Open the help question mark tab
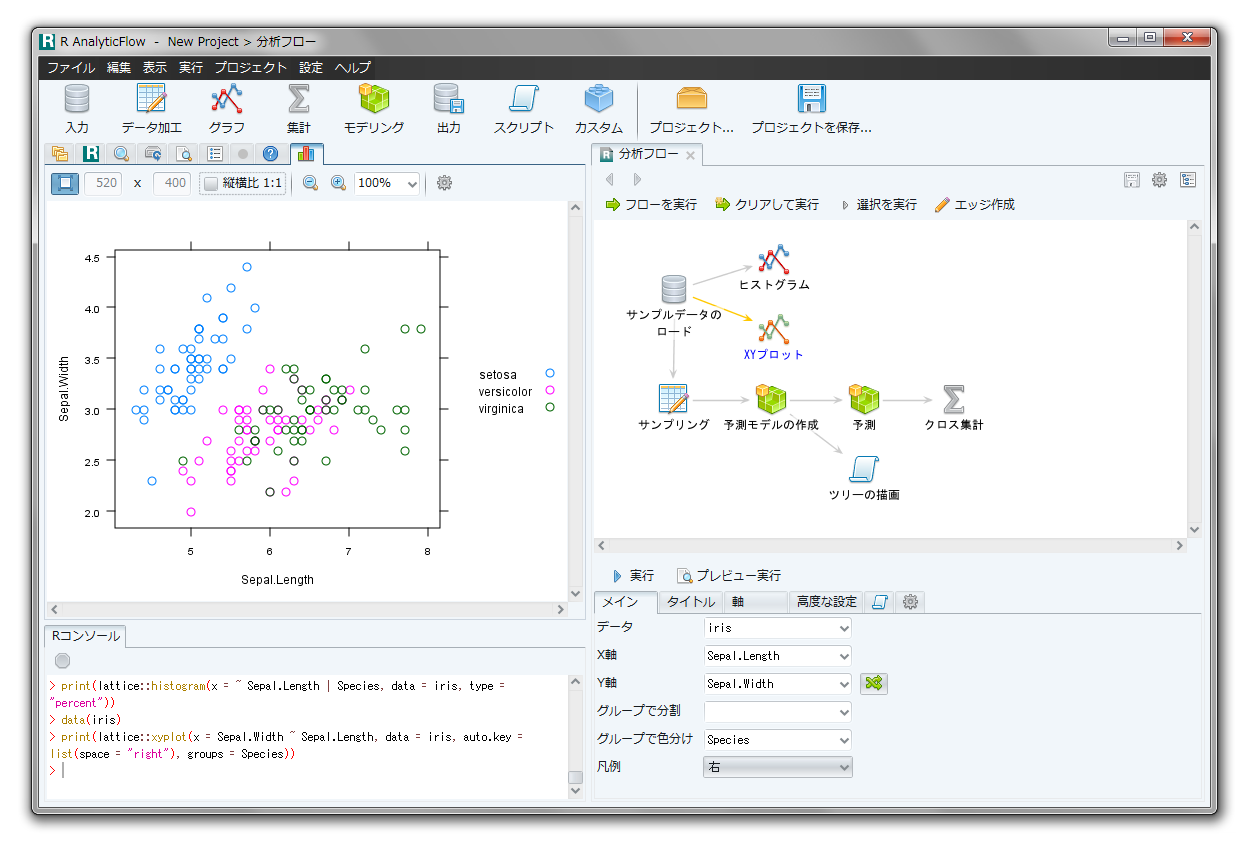The image size is (1255, 843). point(270,154)
